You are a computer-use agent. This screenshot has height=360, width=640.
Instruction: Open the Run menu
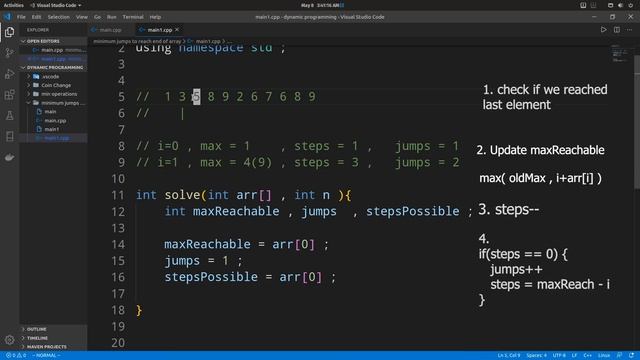coord(111,17)
